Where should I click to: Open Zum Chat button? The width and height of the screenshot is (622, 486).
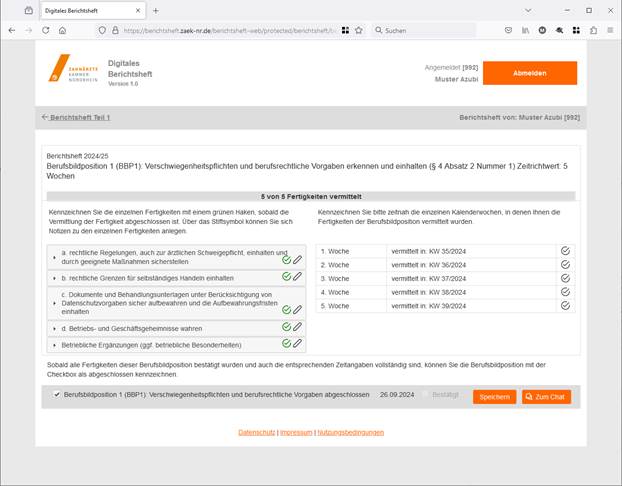point(546,397)
